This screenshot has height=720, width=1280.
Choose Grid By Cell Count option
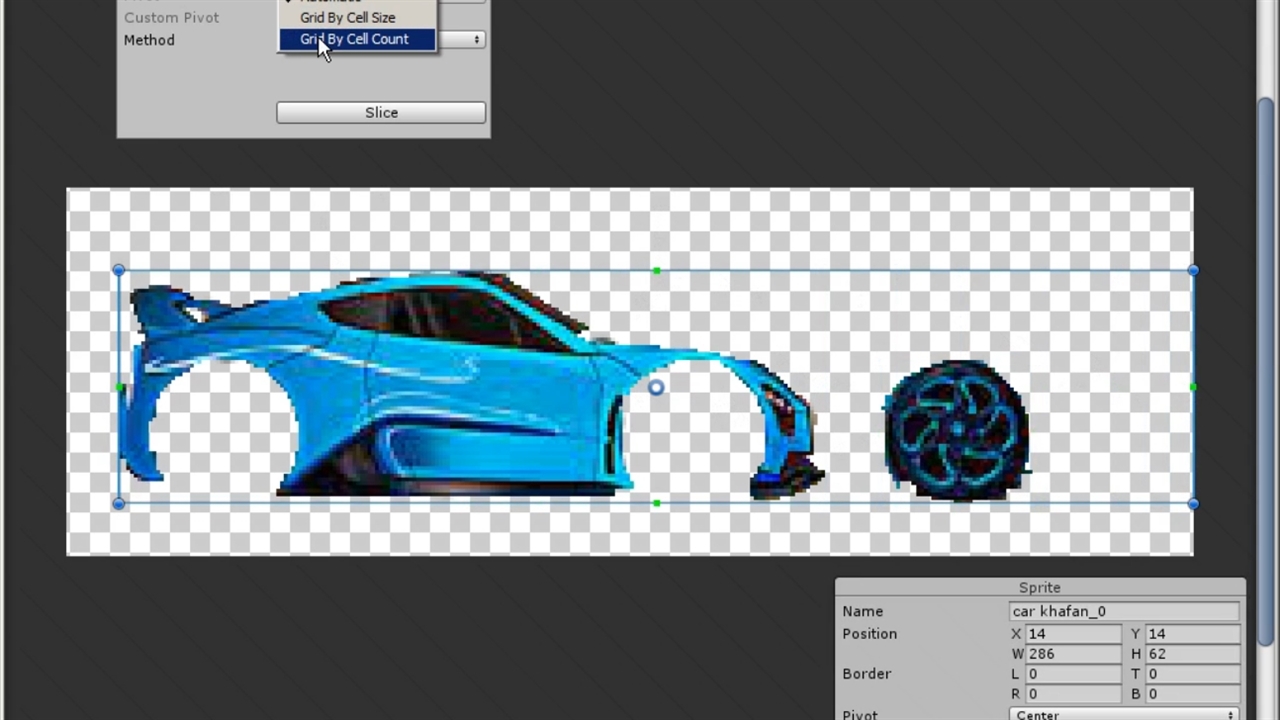[354, 39]
